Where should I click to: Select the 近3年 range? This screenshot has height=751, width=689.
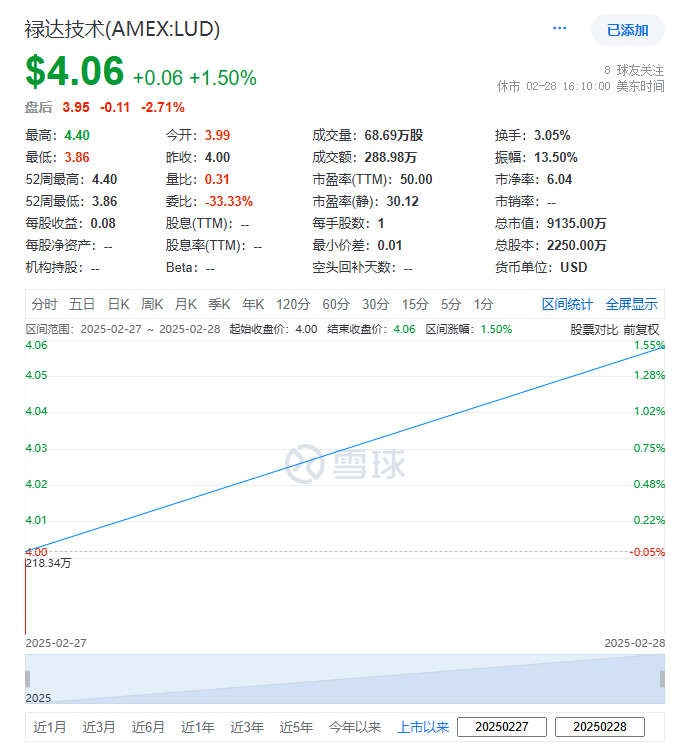coord(247,727)
